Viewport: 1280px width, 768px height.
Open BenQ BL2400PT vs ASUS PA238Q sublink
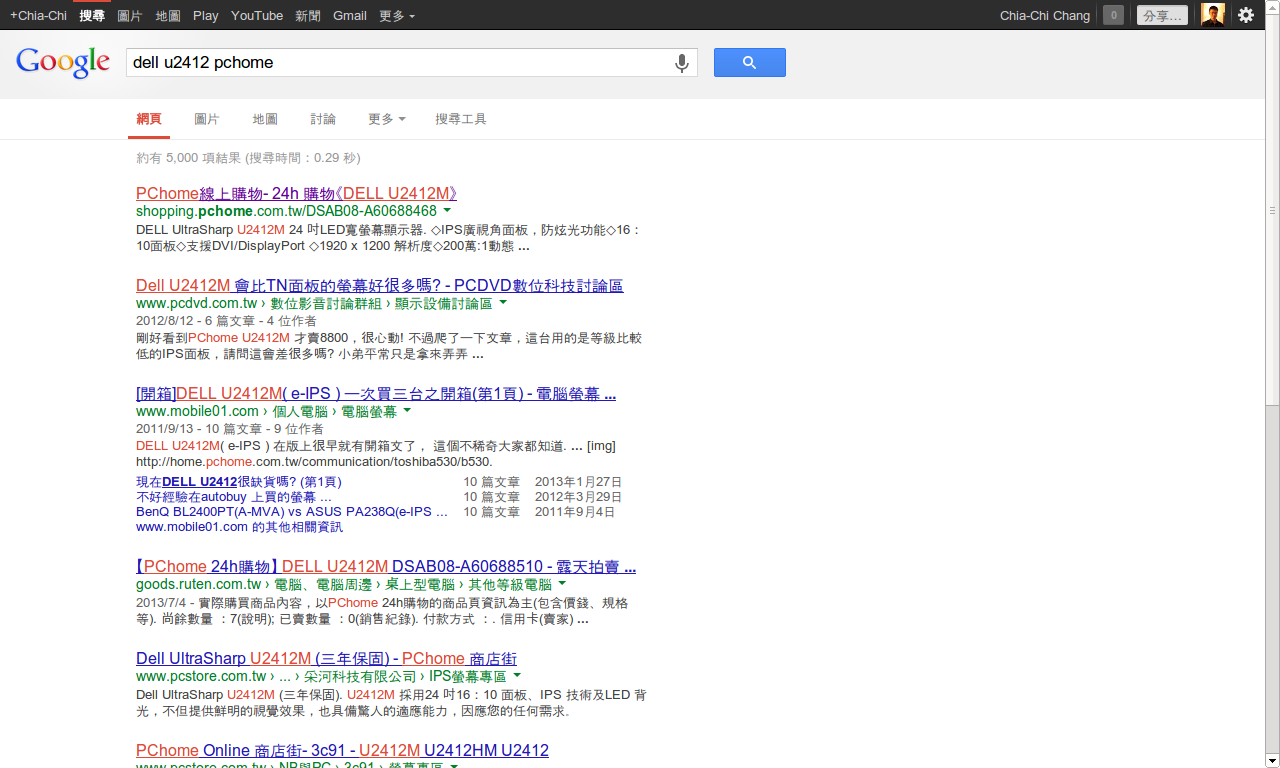pyautogui.click(x=292, y=512)
